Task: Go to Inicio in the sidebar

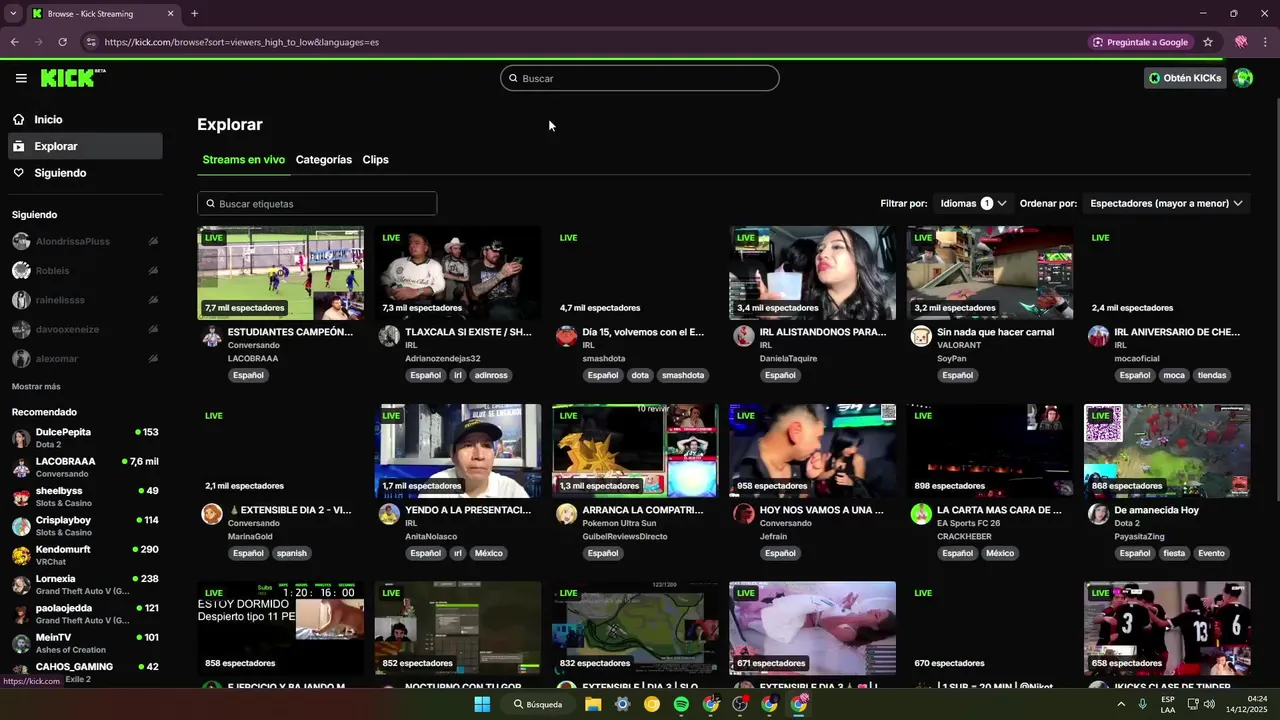Action: coord(85,120)
